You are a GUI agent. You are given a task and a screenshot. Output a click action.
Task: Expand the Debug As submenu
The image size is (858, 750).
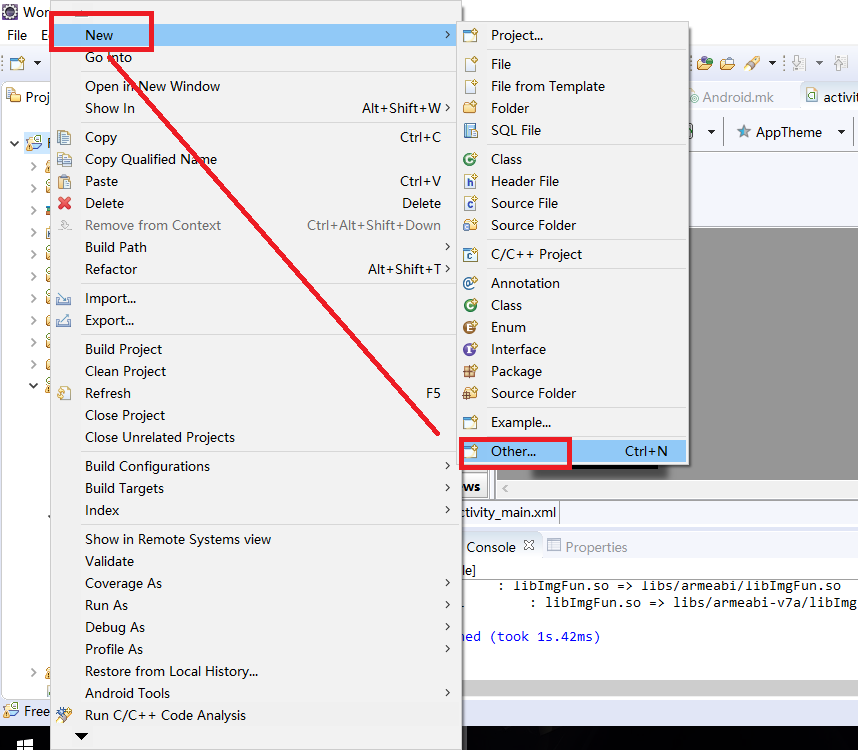[255, 627]
